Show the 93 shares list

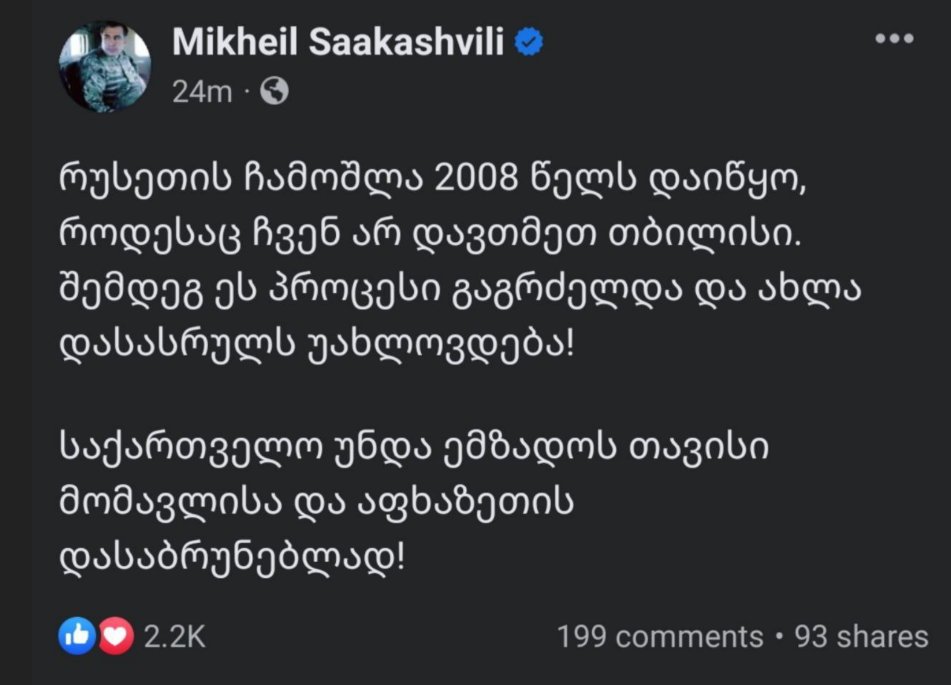[x=861, y=637]
